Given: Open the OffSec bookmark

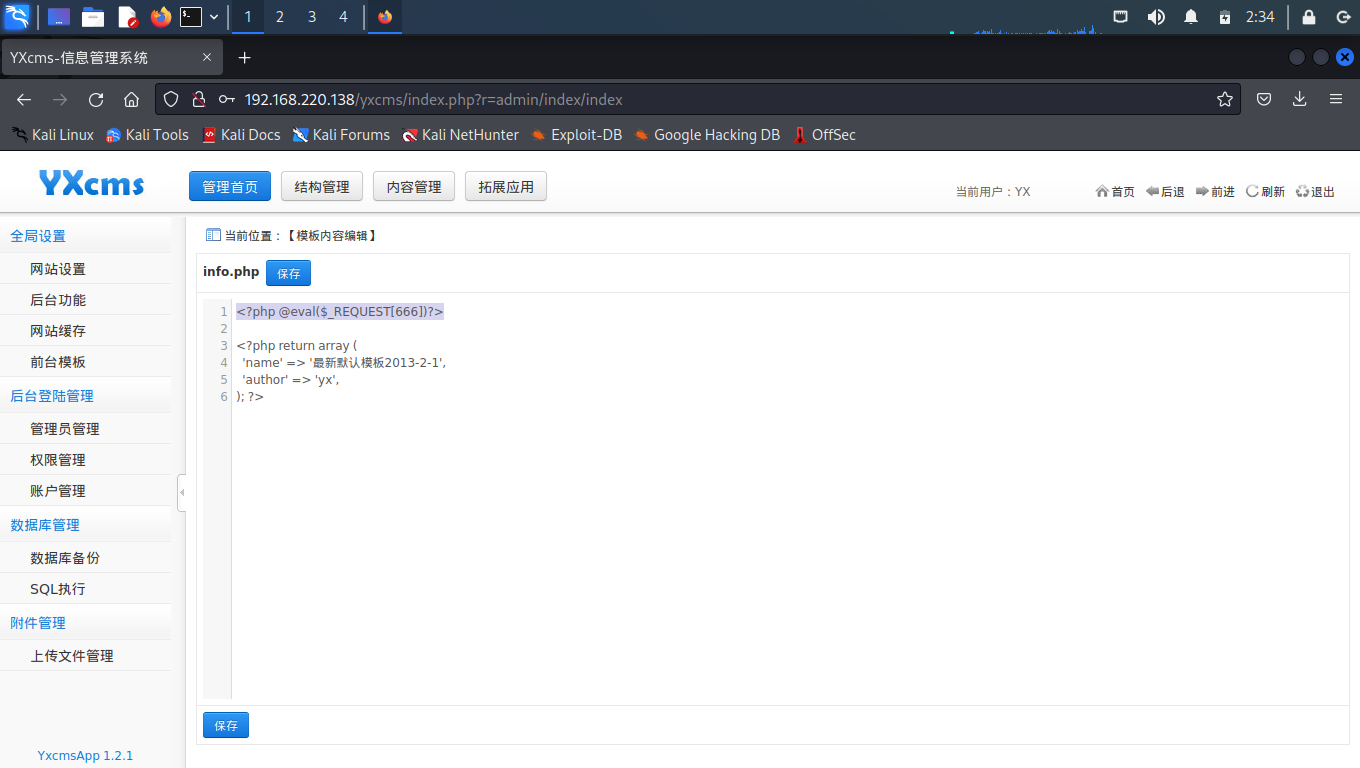Looking at the screenshot, I should [824, 135].
